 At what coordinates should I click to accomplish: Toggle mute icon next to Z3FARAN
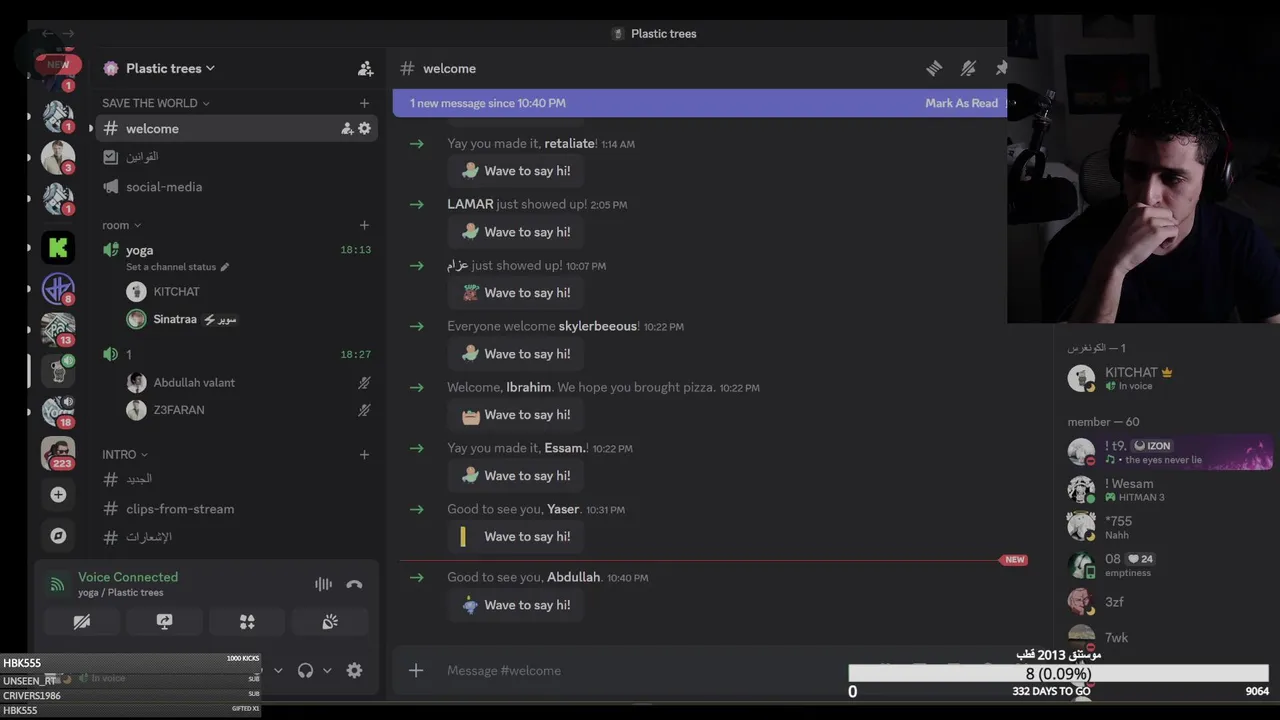(364, 410)
